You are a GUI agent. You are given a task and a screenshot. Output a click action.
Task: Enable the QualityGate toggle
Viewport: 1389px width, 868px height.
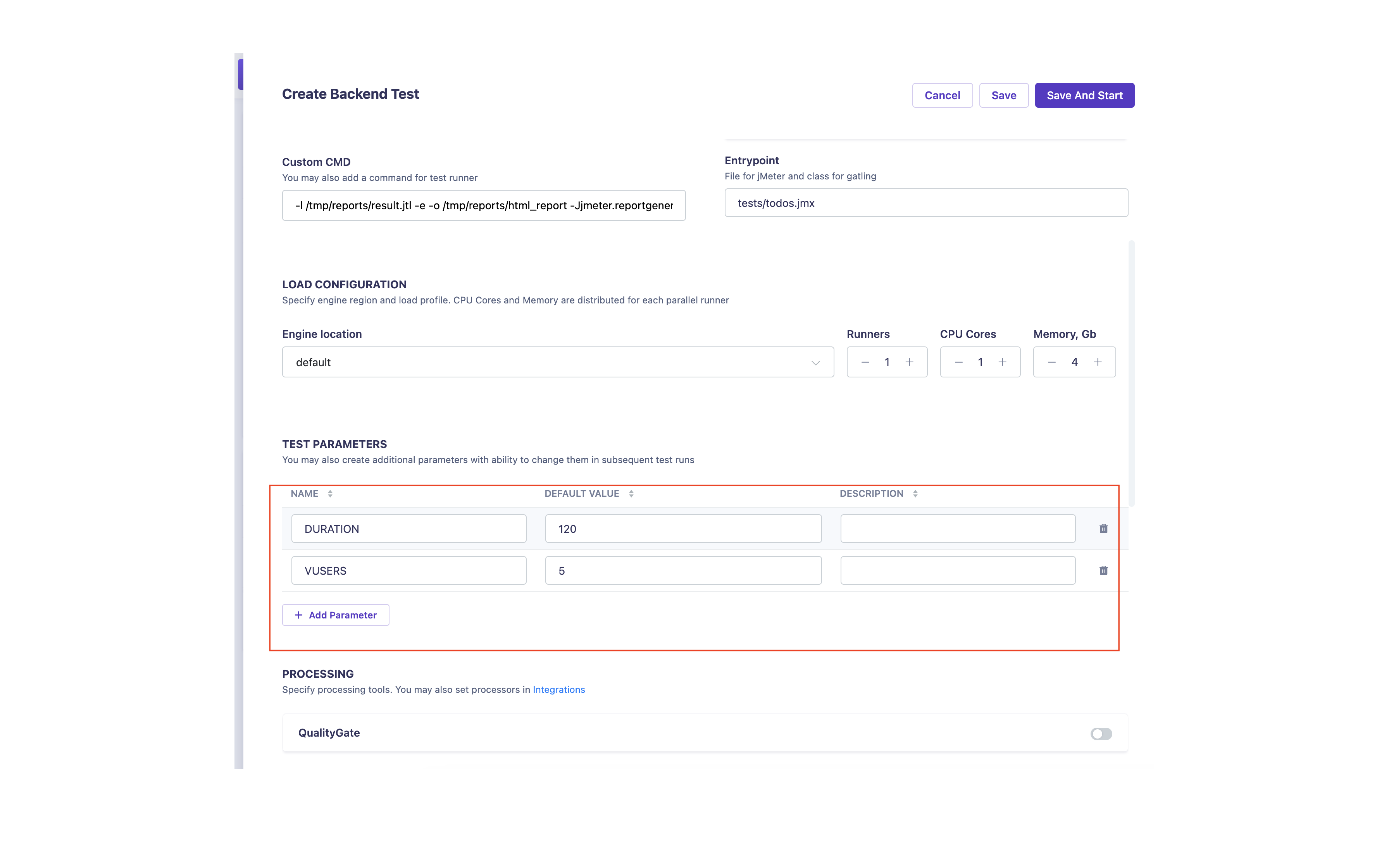coord(1101,734)
